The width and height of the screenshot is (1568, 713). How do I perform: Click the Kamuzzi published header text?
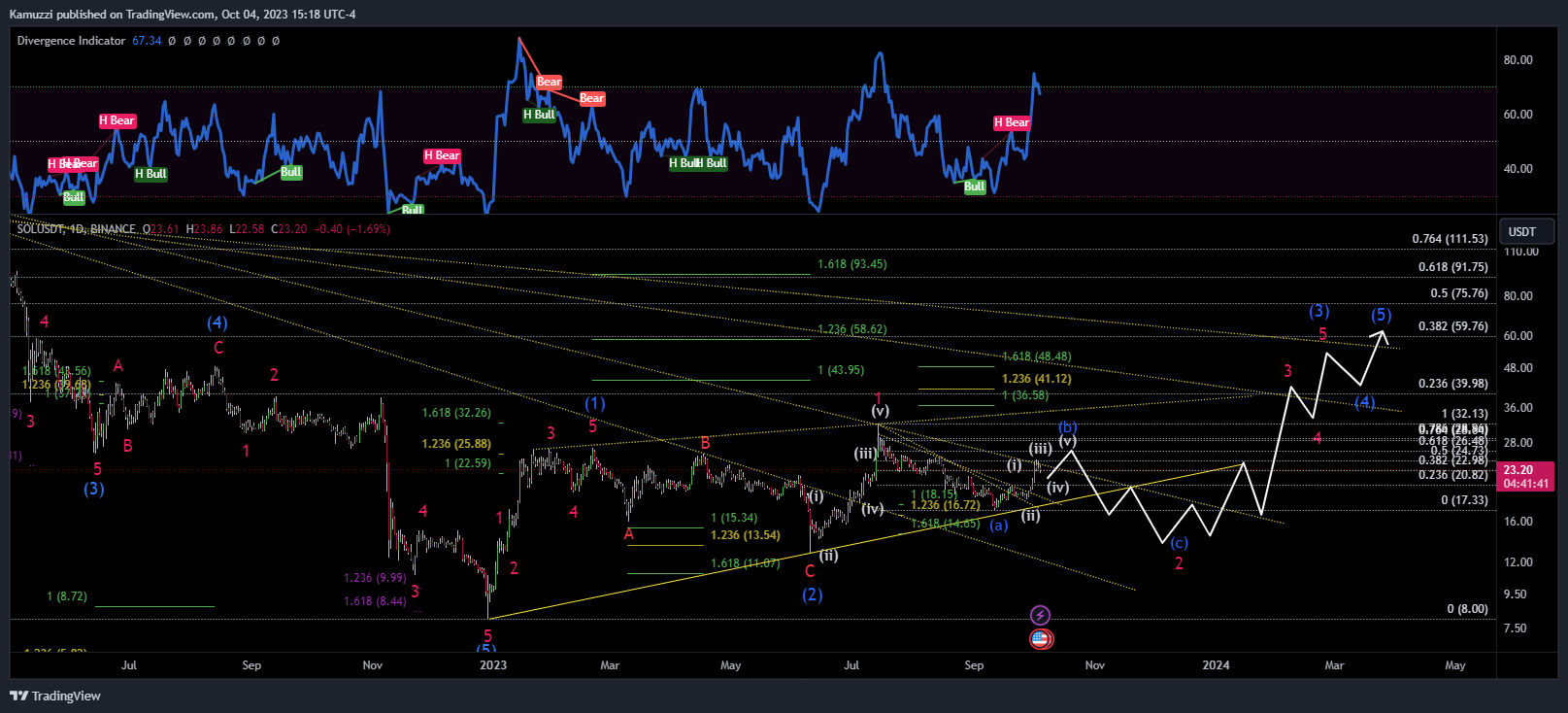click(x=182, y=15)
